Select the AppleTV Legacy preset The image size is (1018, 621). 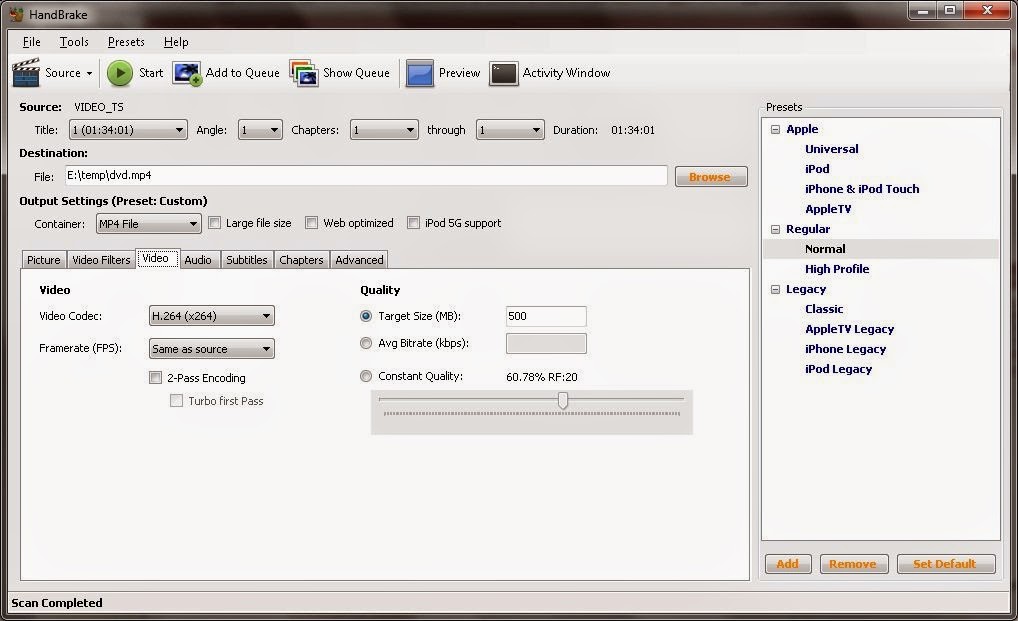click(x=849, y=330)
